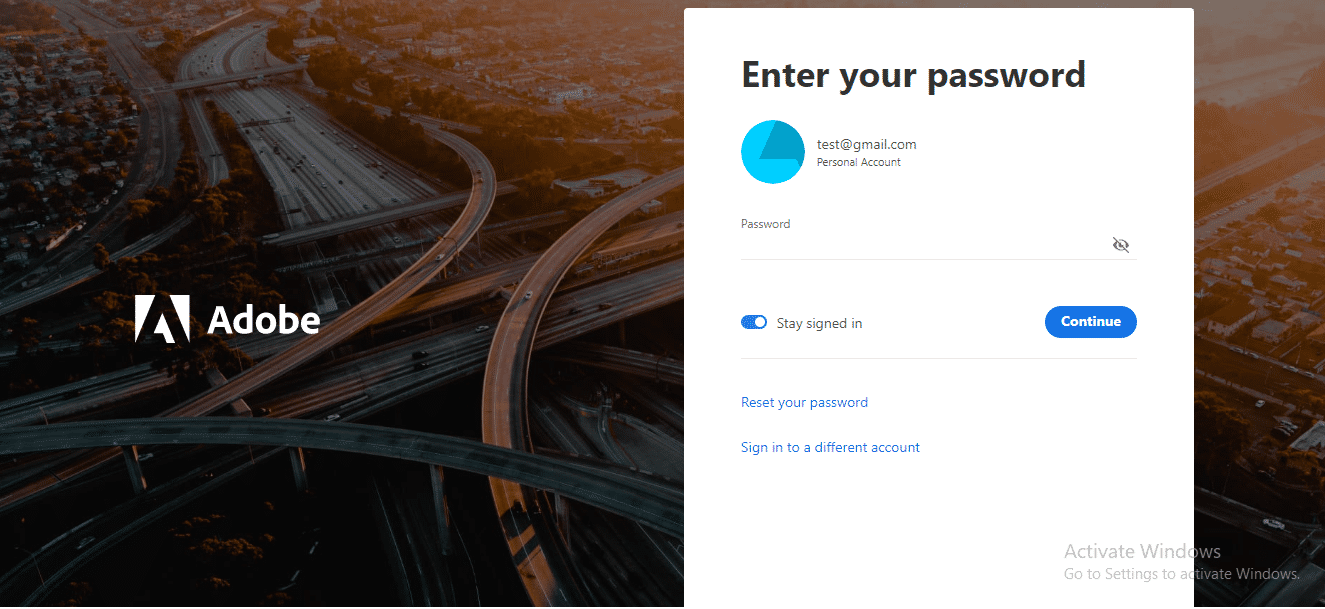
Task: Click the Adobe wordmark text
Action: pos(264,320)
